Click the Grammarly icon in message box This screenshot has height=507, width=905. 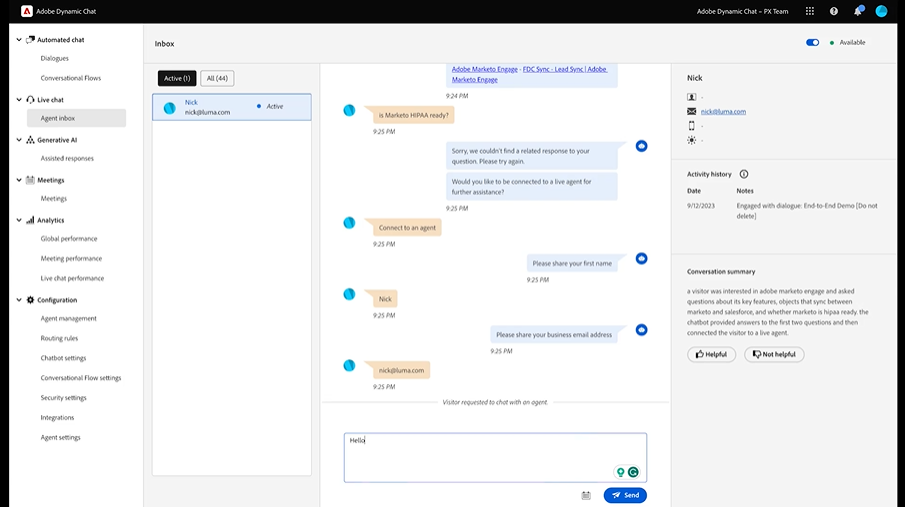[633, 472]
